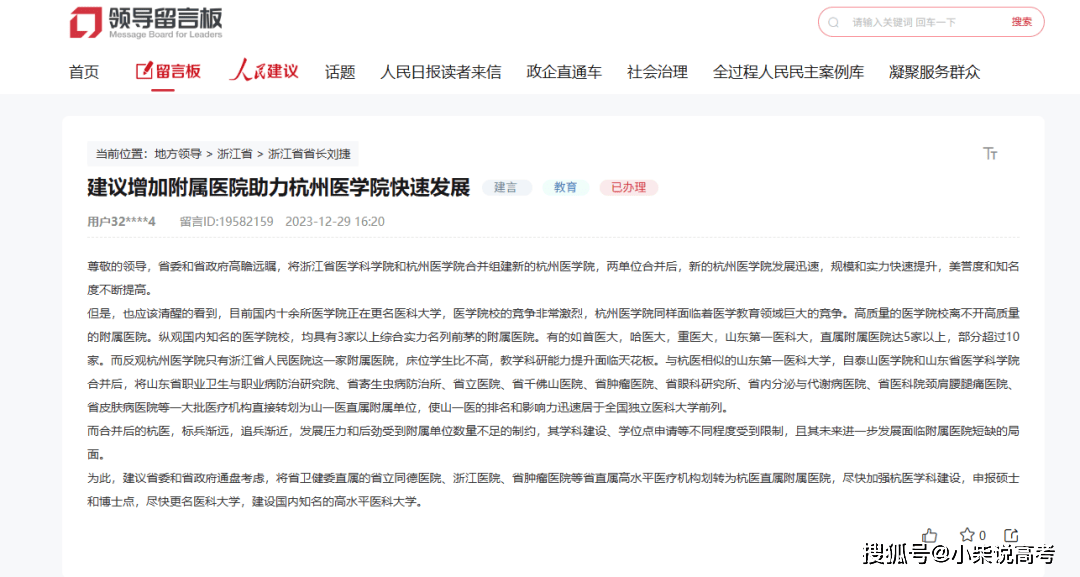1080x577 pixels.
Task: Click the font size adjust icon
Action: pos(990,153)
